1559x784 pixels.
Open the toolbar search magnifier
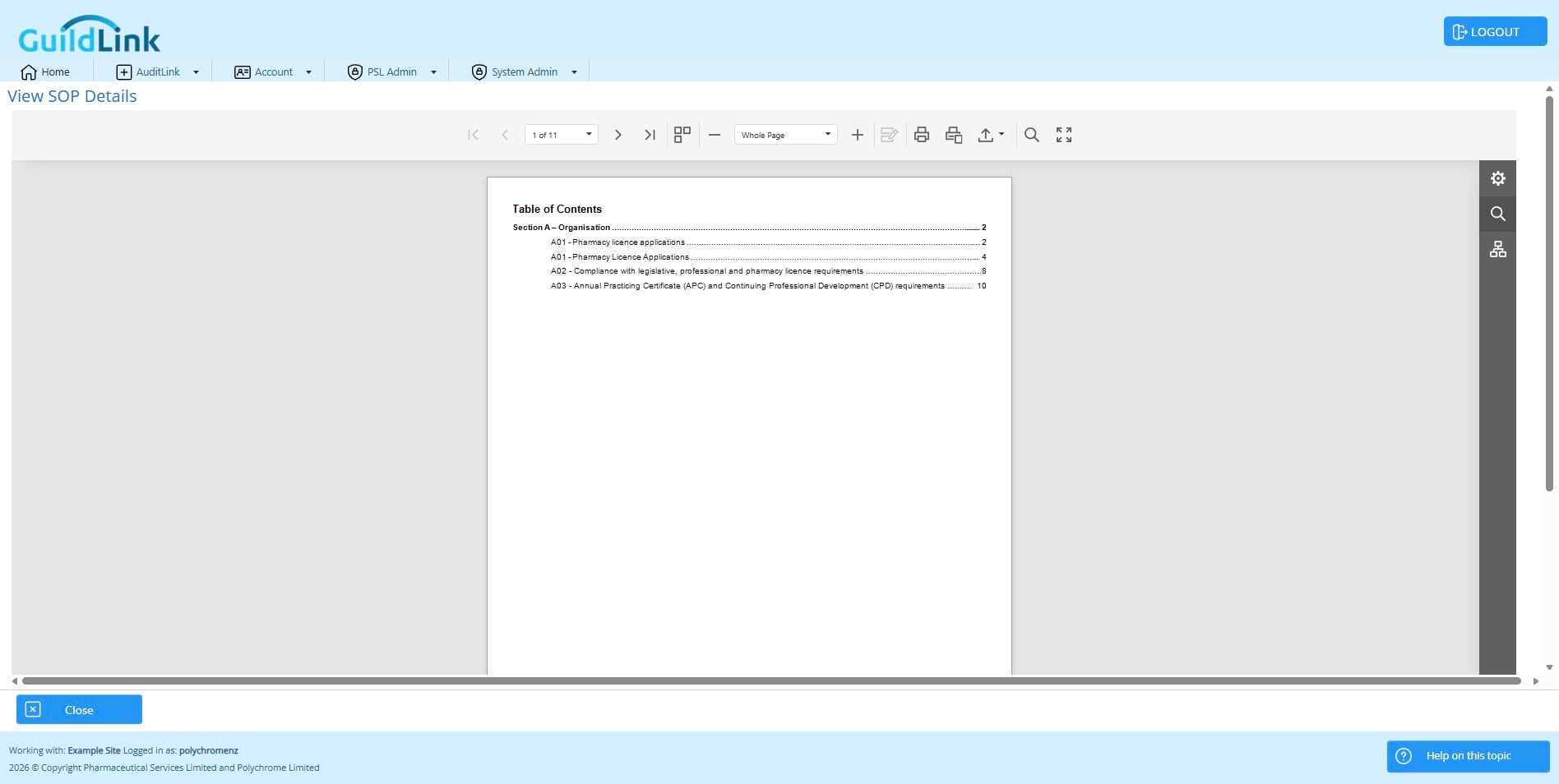(1032, 135)
